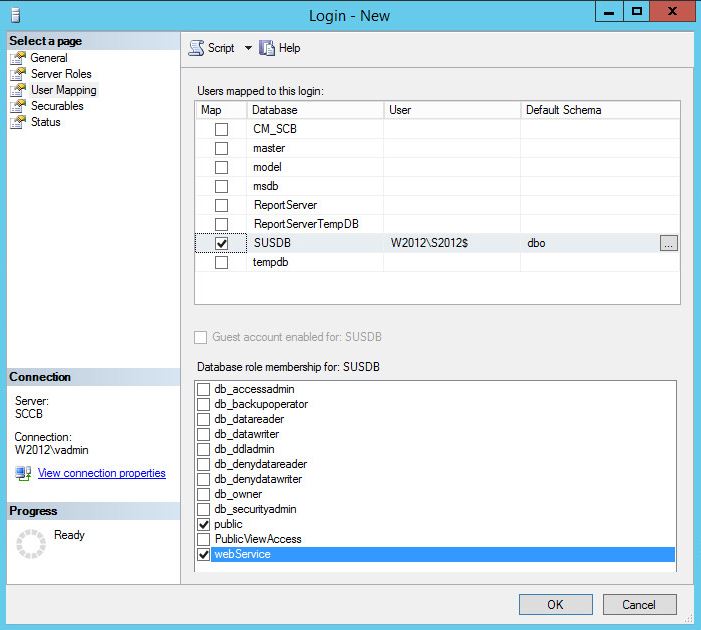The height and width of the screenshot is (630, 701).
Task: Click the Map column header
Action: tap(221, 110)
